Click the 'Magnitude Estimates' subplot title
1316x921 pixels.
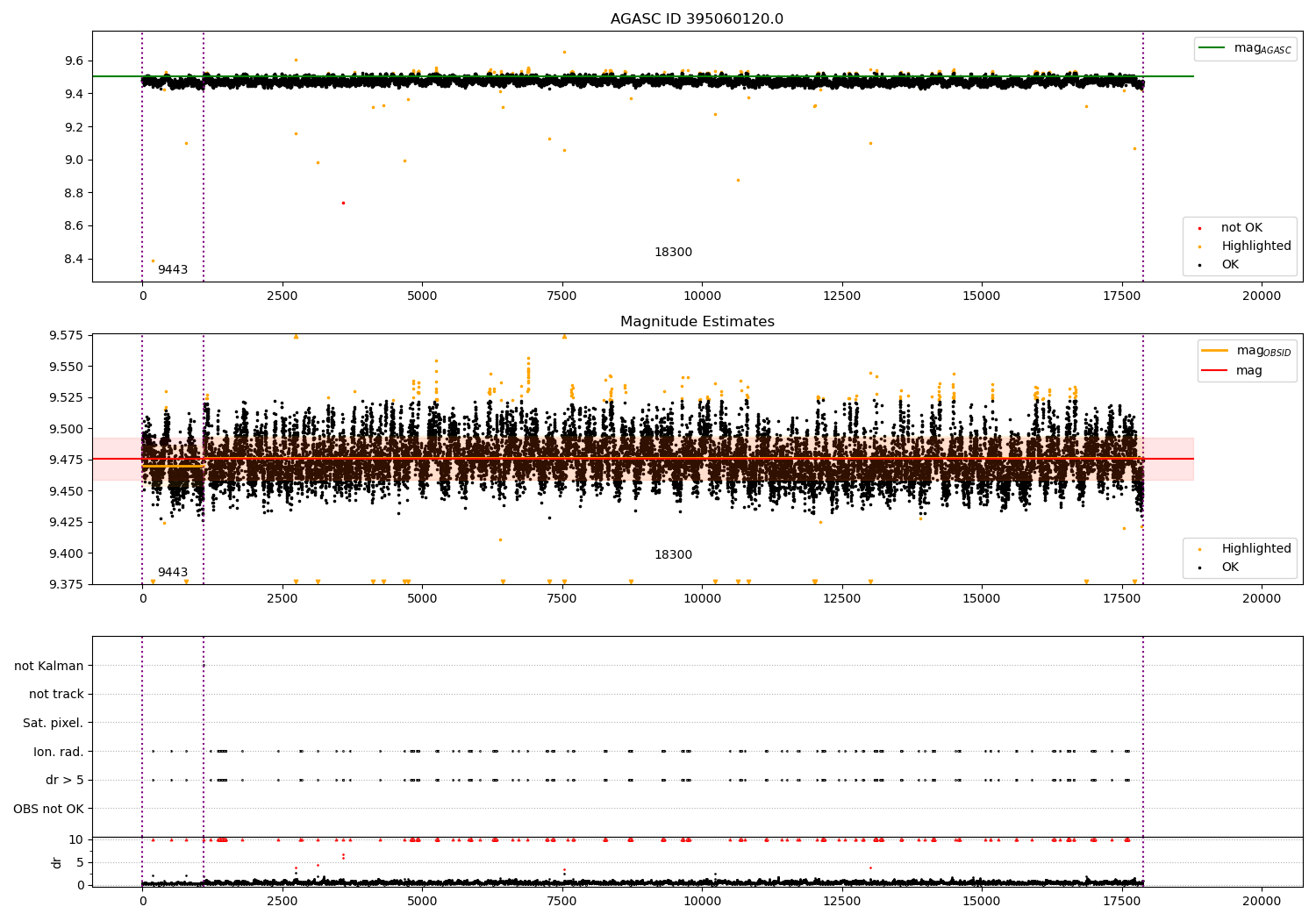(697, 322)
